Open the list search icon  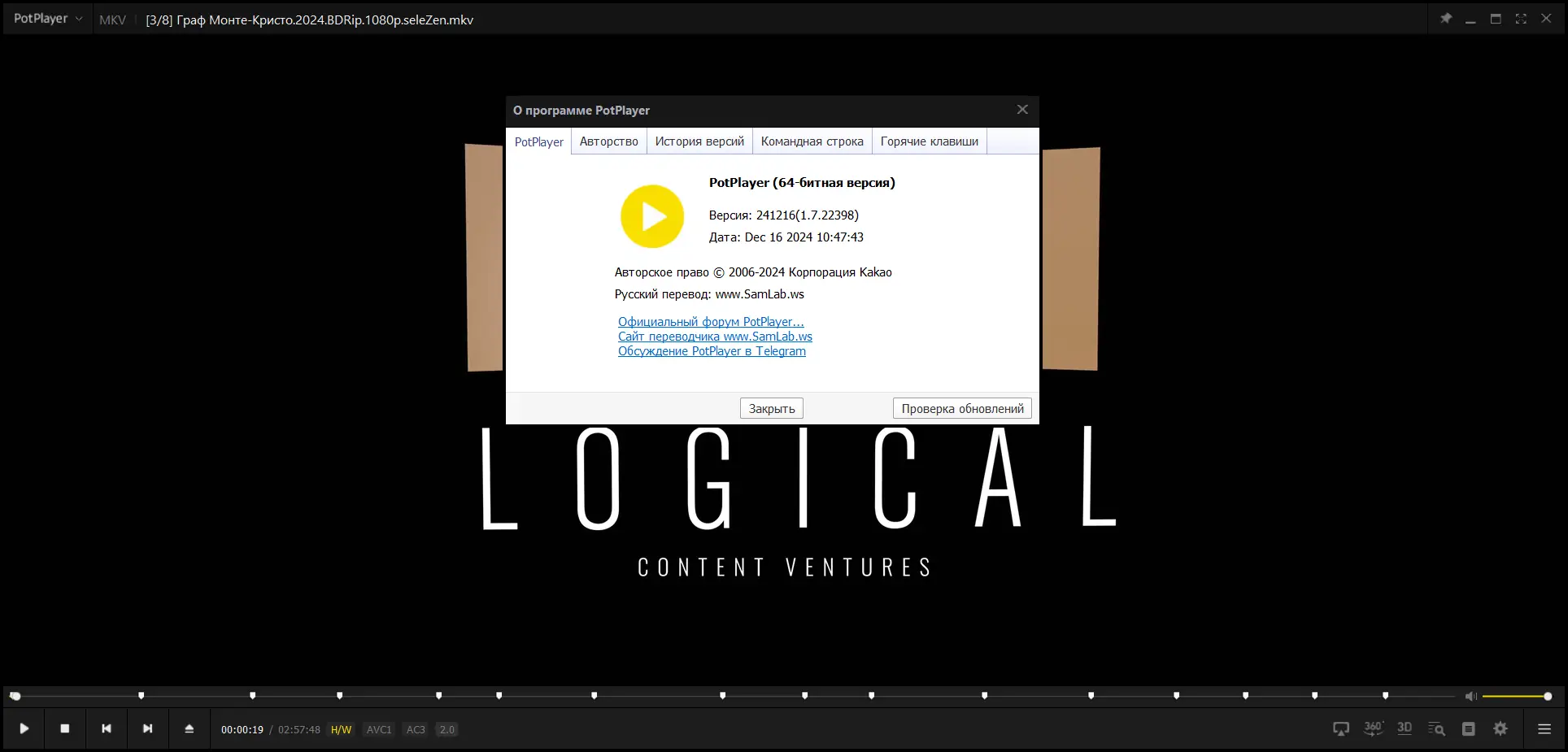(1437, 729)
